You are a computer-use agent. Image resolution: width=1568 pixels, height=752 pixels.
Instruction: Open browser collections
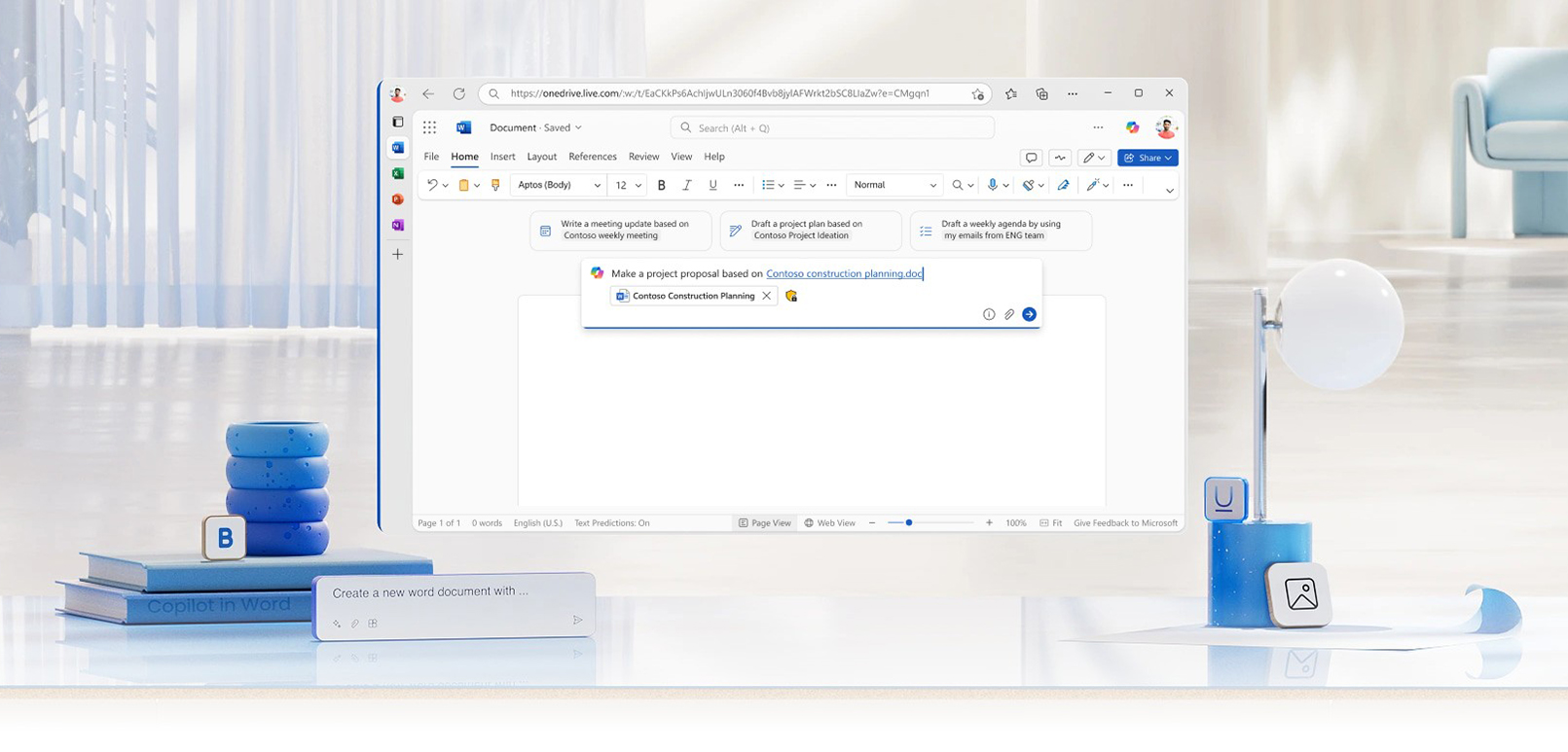1041,93
